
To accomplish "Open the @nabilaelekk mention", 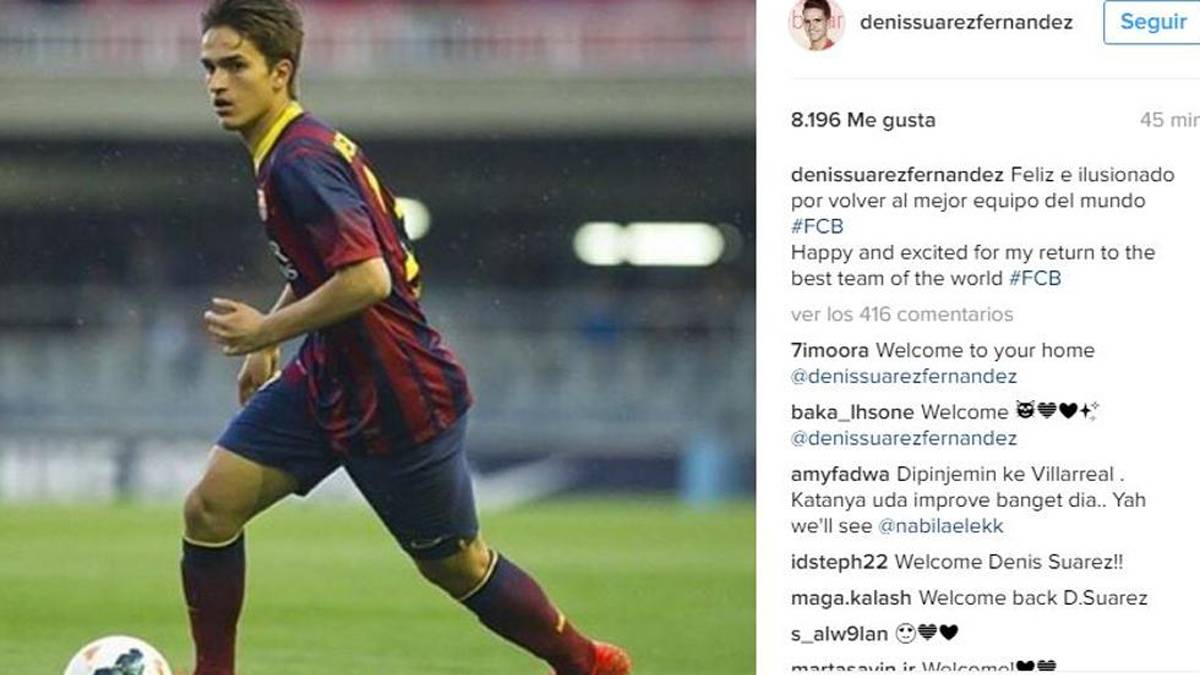I will pos(940,526).
